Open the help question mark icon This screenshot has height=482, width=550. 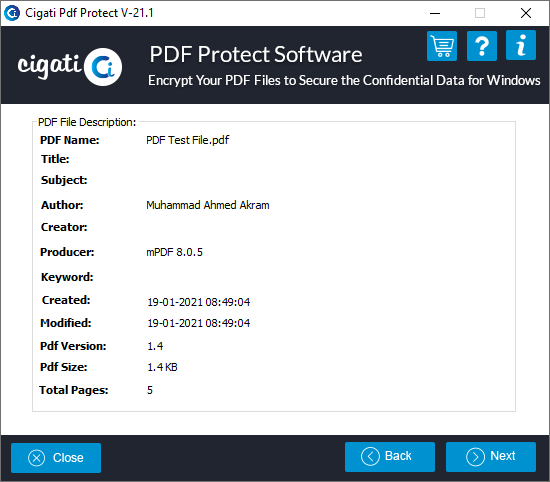pos(482,46)
